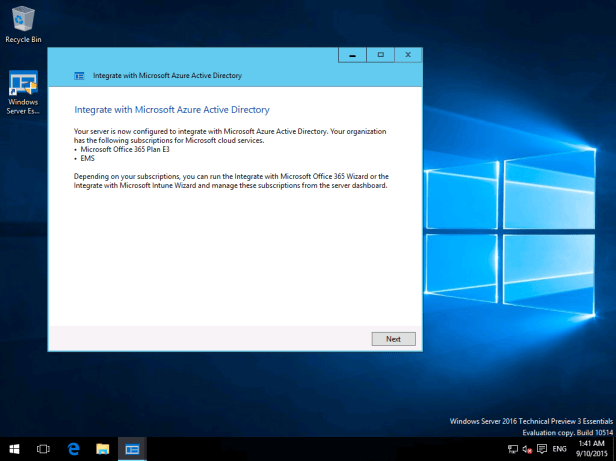The height and width of the screenshot is (461, 616).
Task: Click the wizard icon in the title header
Action: click(79, 75)
